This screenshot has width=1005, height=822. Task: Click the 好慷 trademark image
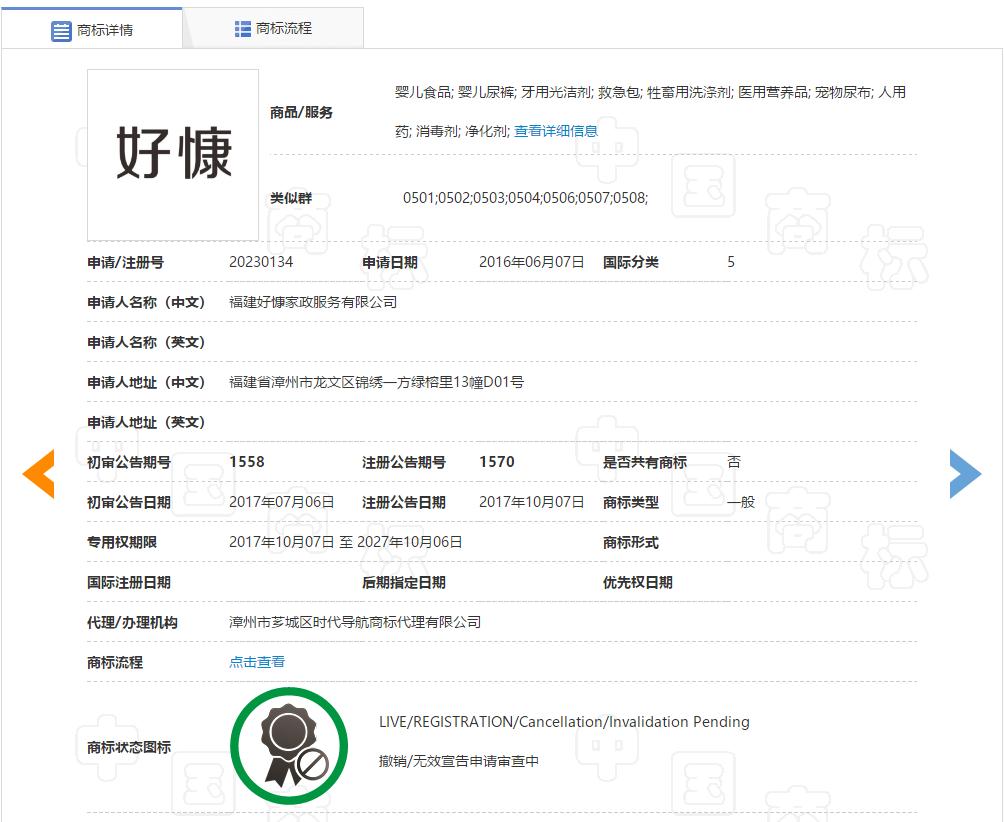pos(172,155)
